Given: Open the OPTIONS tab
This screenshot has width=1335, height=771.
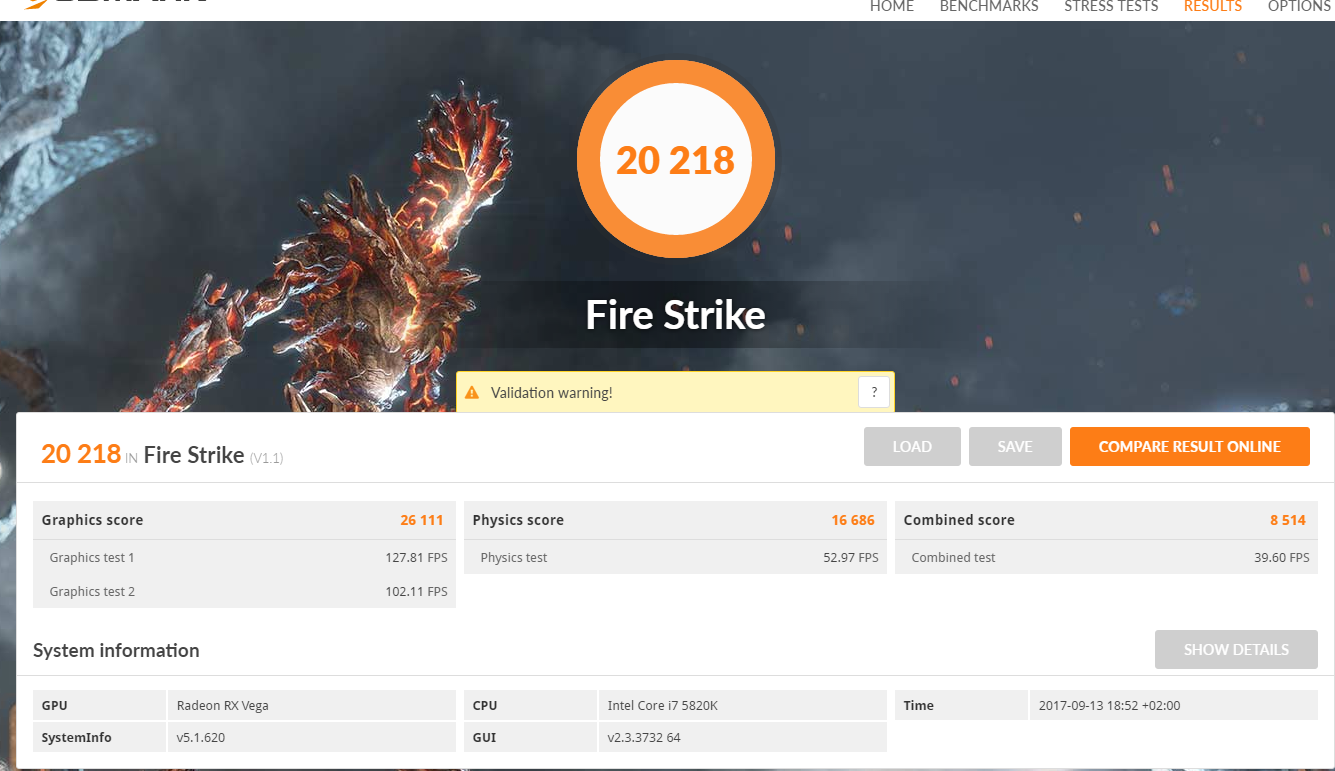Looking at the screenshot, I should [1300, 7].
